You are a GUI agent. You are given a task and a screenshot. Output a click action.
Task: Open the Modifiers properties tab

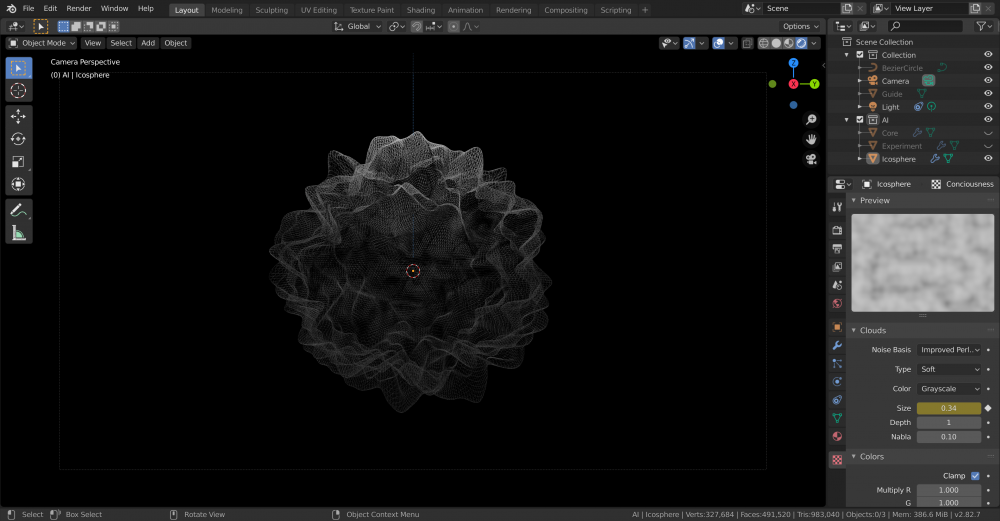click(x=837, y=345)
